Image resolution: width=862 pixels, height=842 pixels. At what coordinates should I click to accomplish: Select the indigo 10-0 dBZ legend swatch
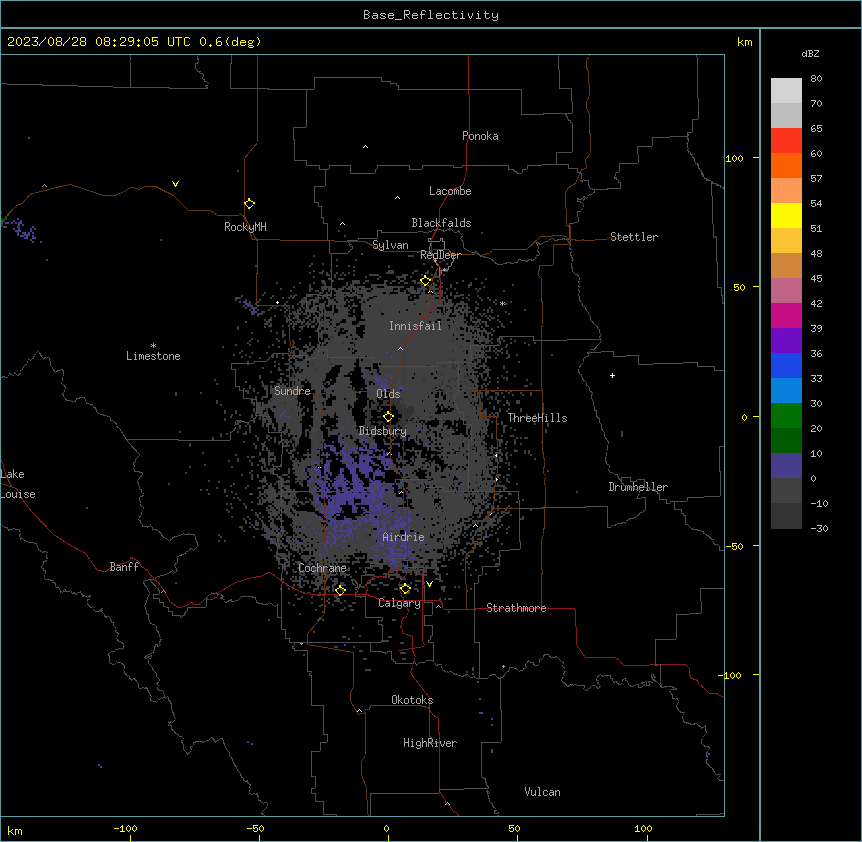(x=786, y=466)
